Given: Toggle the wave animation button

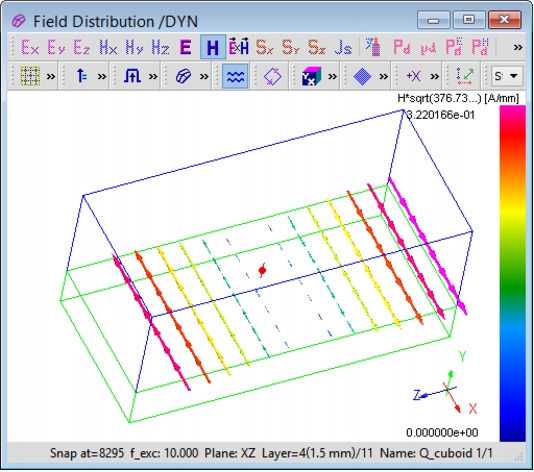Looking at the screenshot, I should 235,76.
